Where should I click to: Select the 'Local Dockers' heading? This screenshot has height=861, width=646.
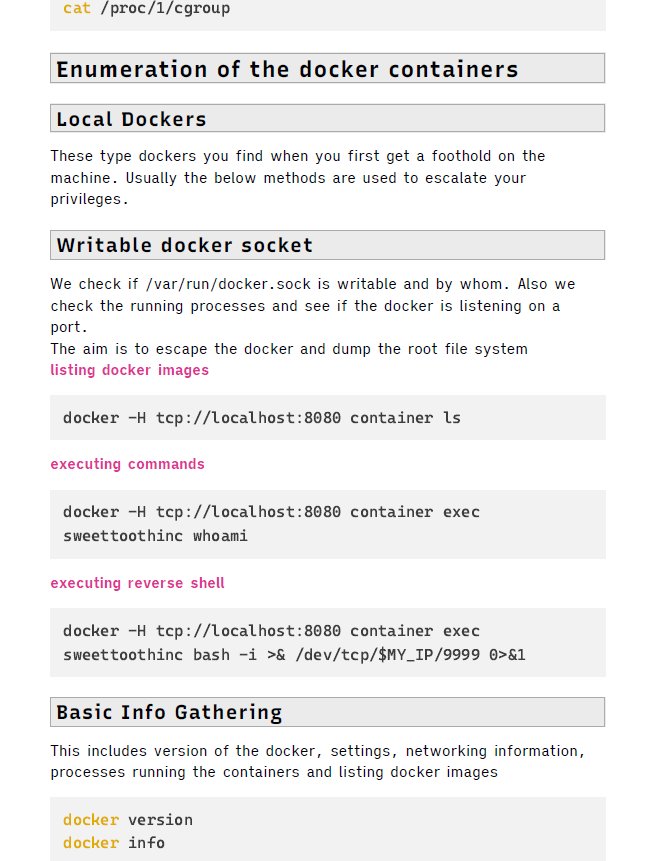click(327, 119)
